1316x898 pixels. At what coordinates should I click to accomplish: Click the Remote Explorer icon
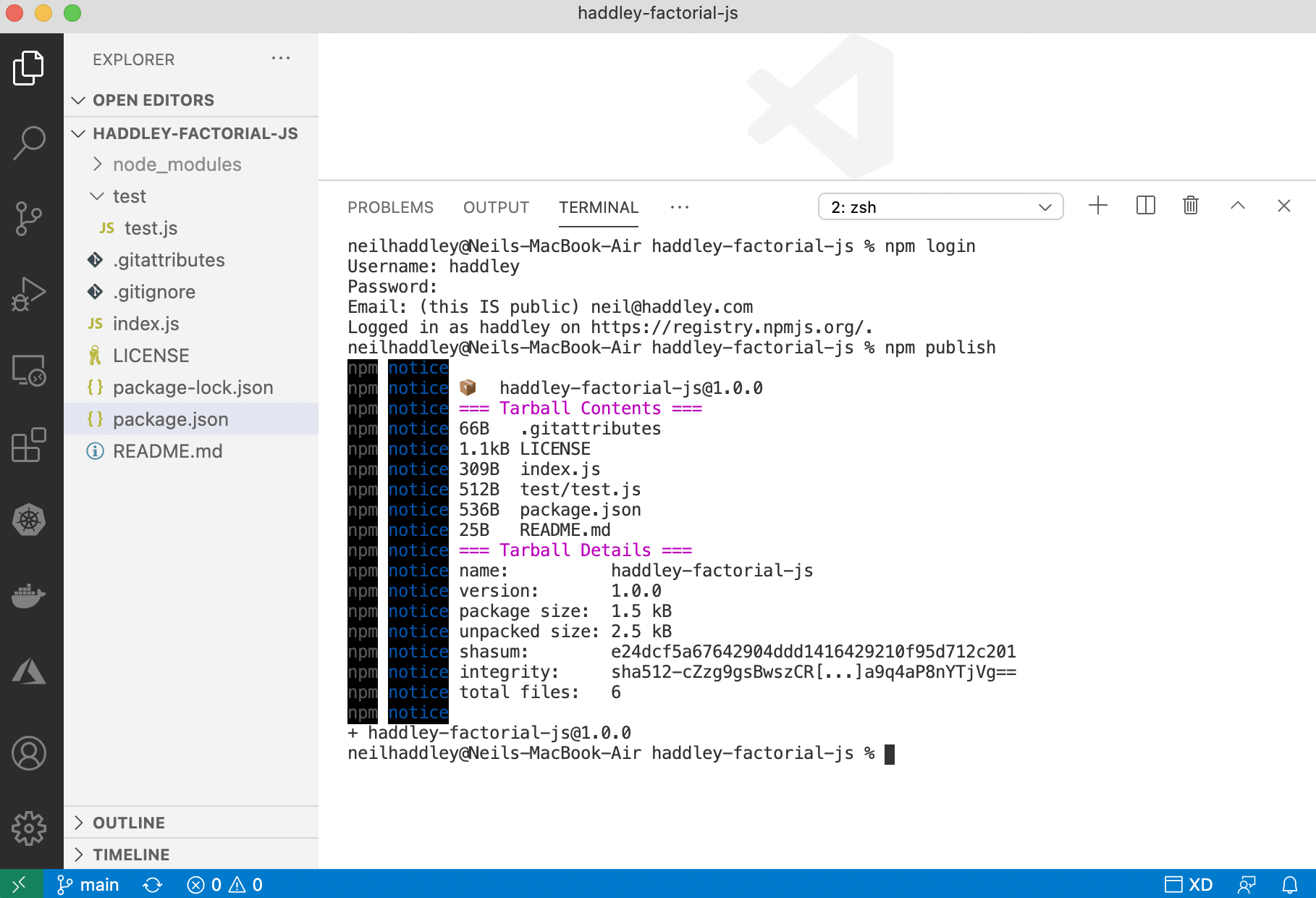[x=29, y=370]
